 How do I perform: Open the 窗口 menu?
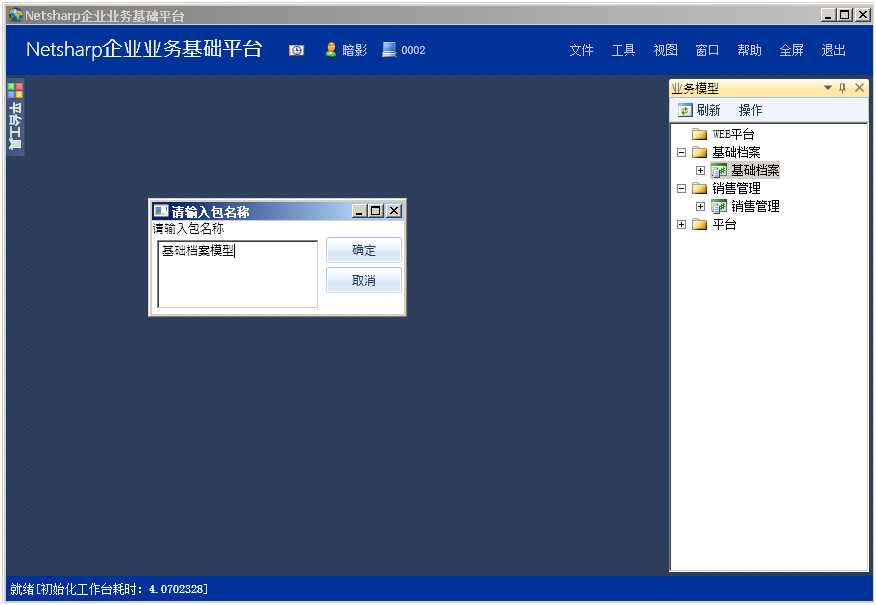pyautogui.click(x=707, y=50)
